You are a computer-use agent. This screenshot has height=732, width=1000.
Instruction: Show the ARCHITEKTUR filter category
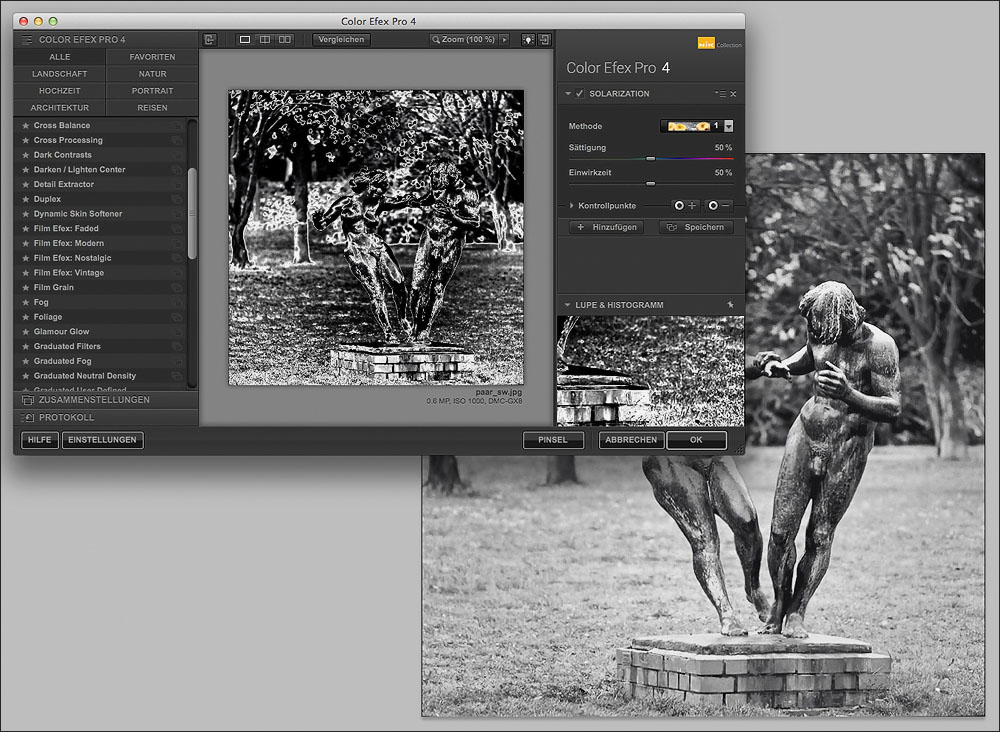tap(60, 108)
